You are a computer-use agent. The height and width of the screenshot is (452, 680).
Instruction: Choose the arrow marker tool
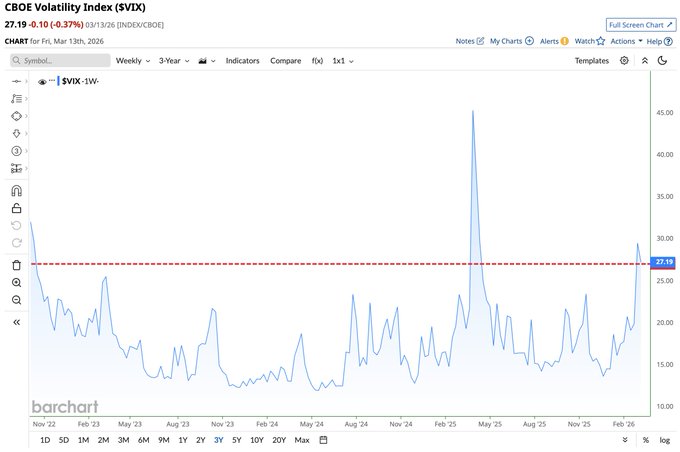(16, 134)
